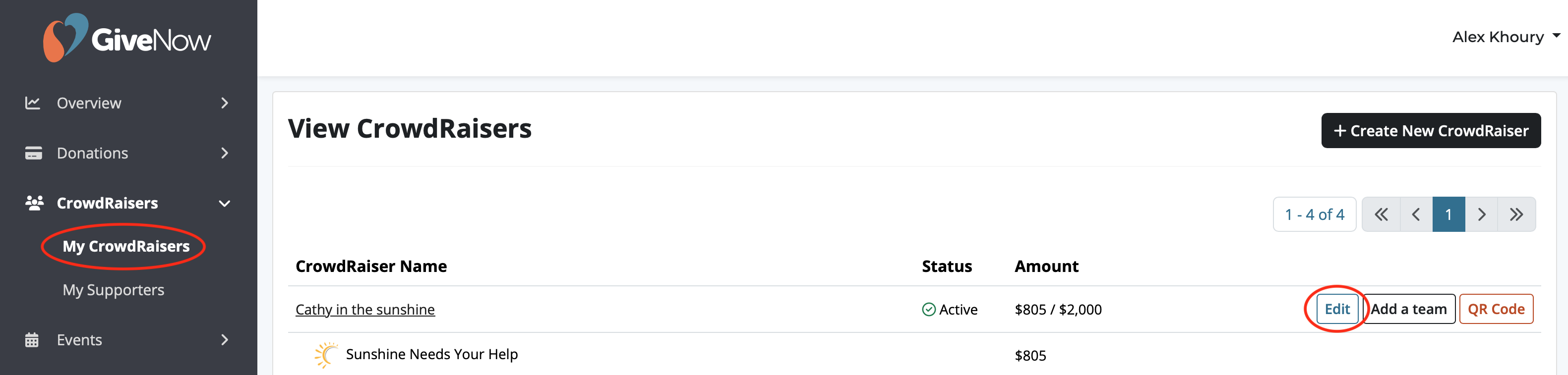Expand the Overview menu chevron
Screen dimensions: 1568x375
pos(225,104)
